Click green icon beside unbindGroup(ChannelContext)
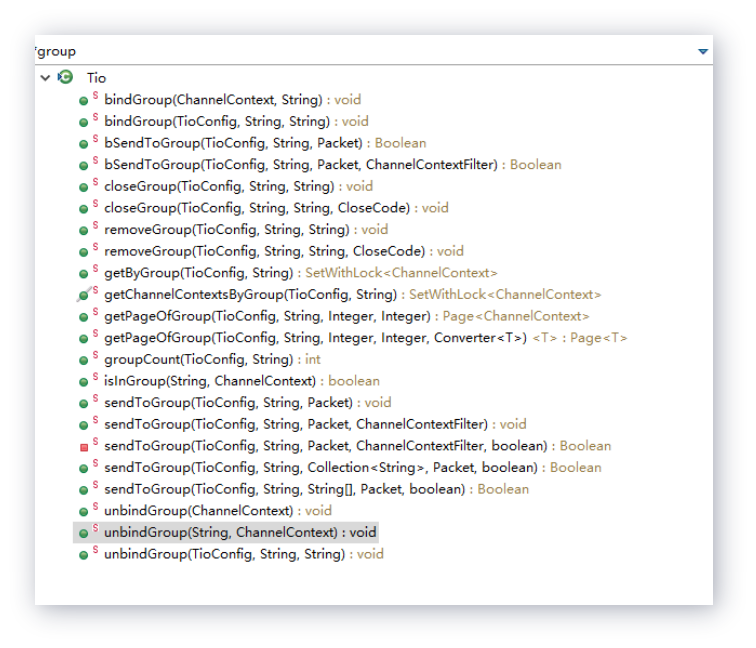Screen dimensions: 756x648 coord(83,512)
